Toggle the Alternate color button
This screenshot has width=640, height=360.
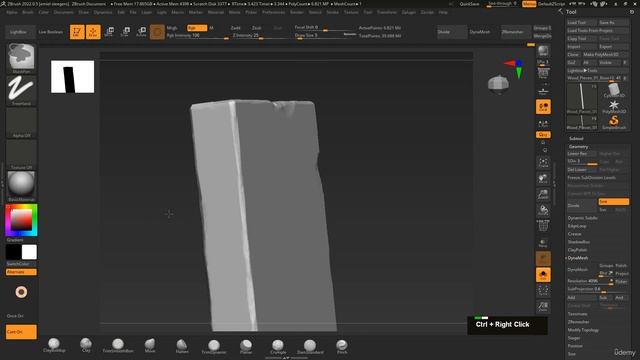pos(21,272)
